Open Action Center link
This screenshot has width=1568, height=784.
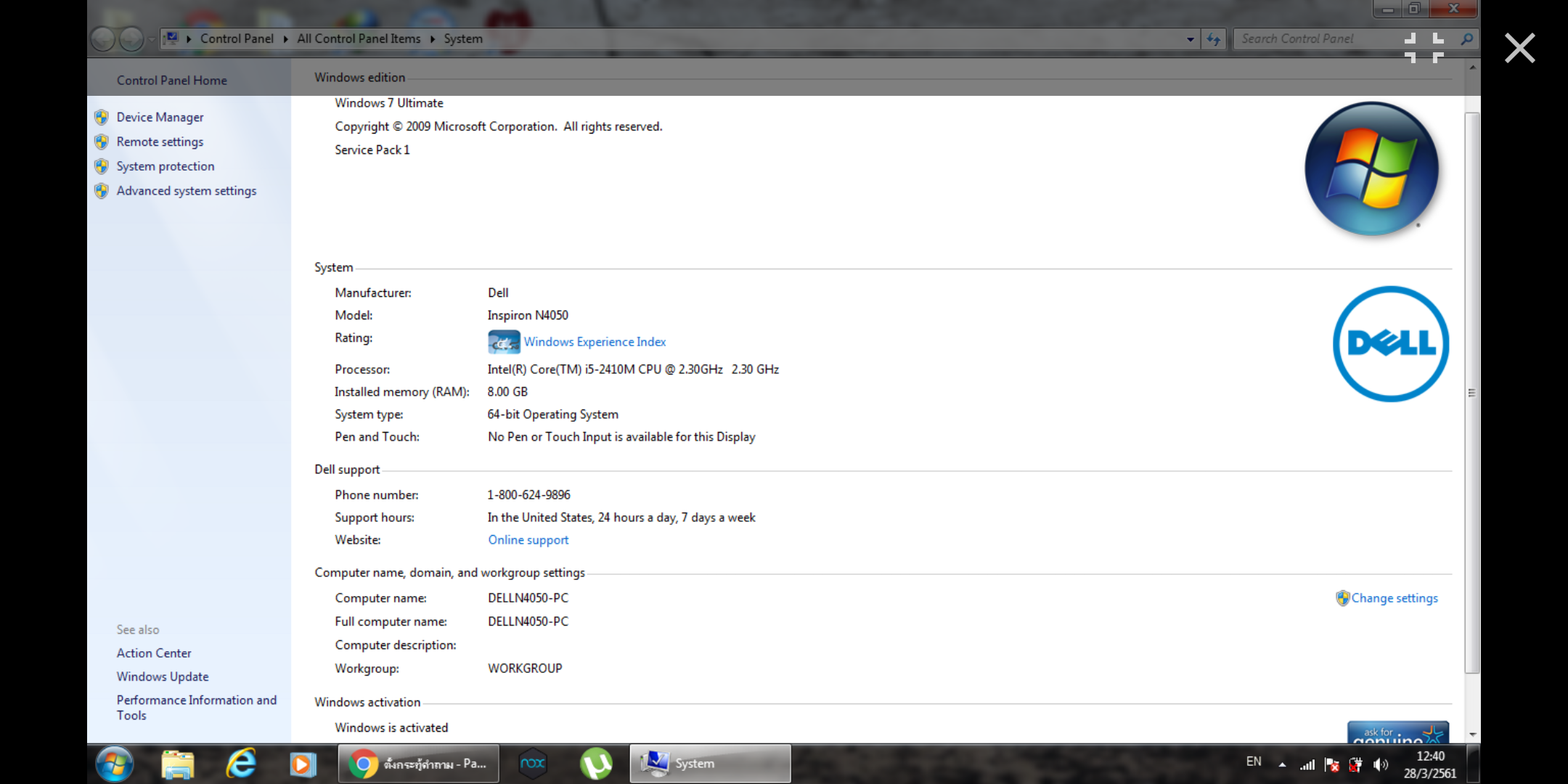[154, 653]
